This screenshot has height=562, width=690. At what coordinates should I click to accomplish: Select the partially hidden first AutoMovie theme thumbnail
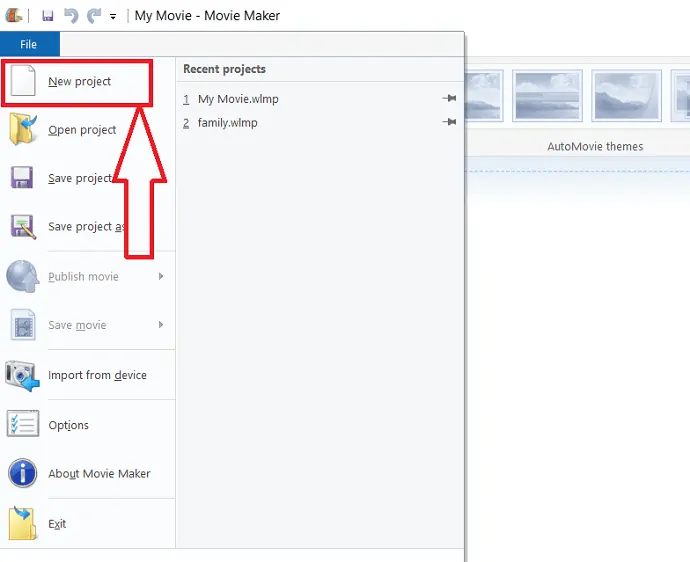484,96
